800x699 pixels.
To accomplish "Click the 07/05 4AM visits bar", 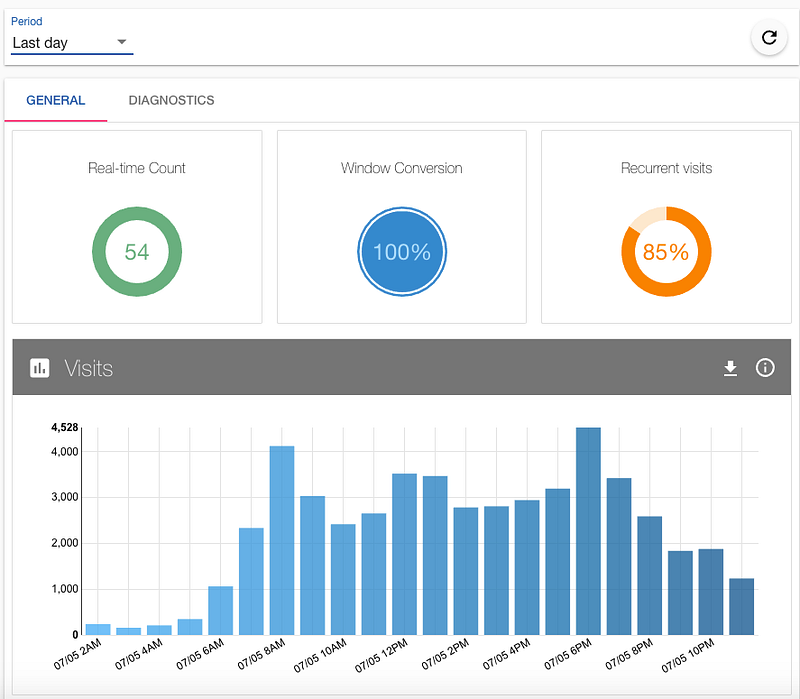I will [x=159, y=630].
